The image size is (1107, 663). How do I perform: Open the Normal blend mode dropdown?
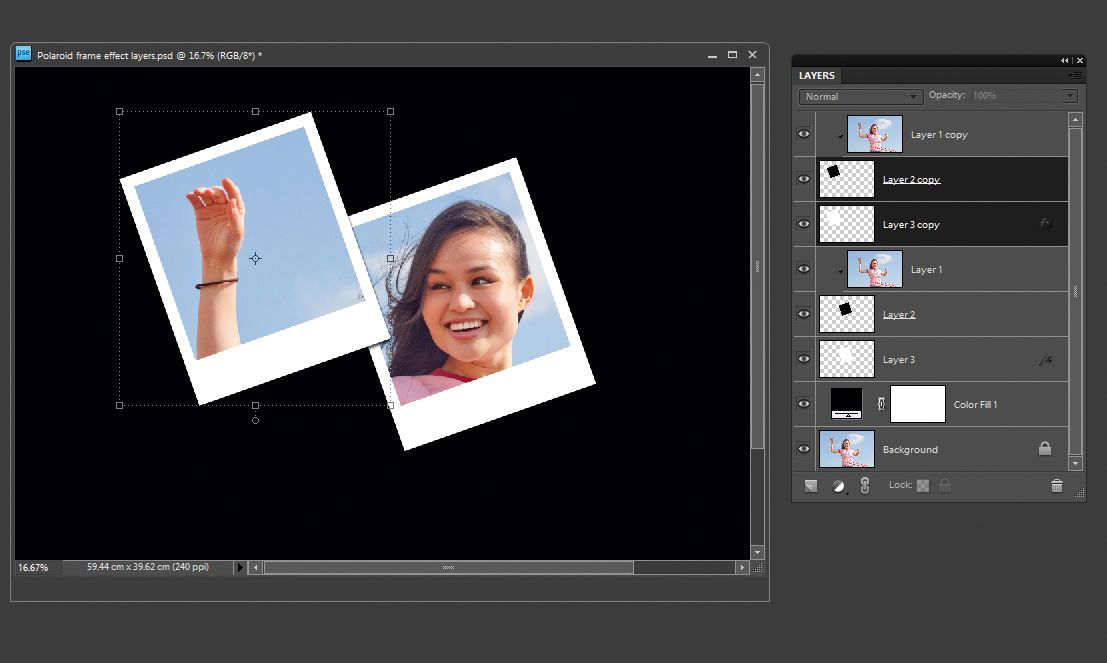[x=858, y=95]
